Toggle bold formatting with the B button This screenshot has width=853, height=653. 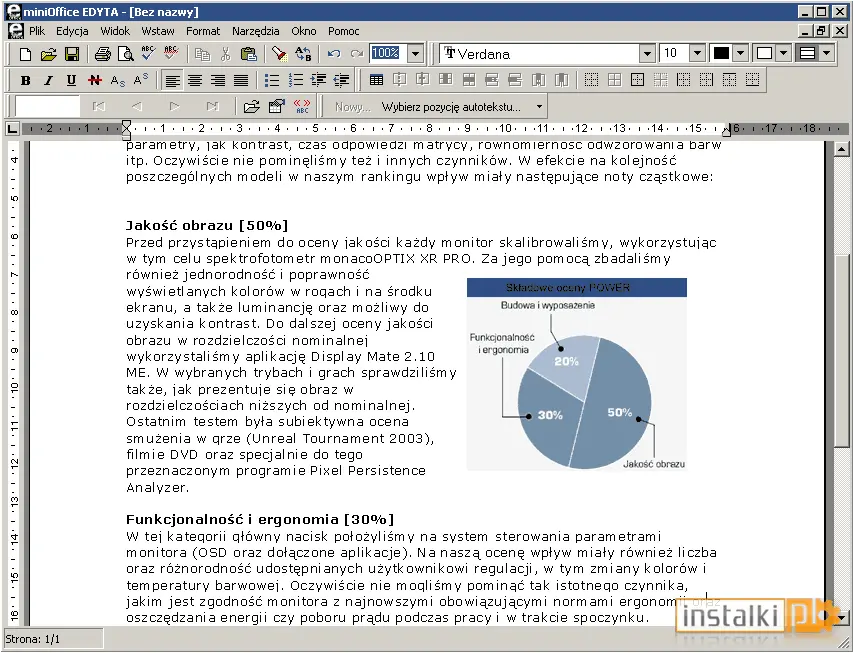pos(25,81)
